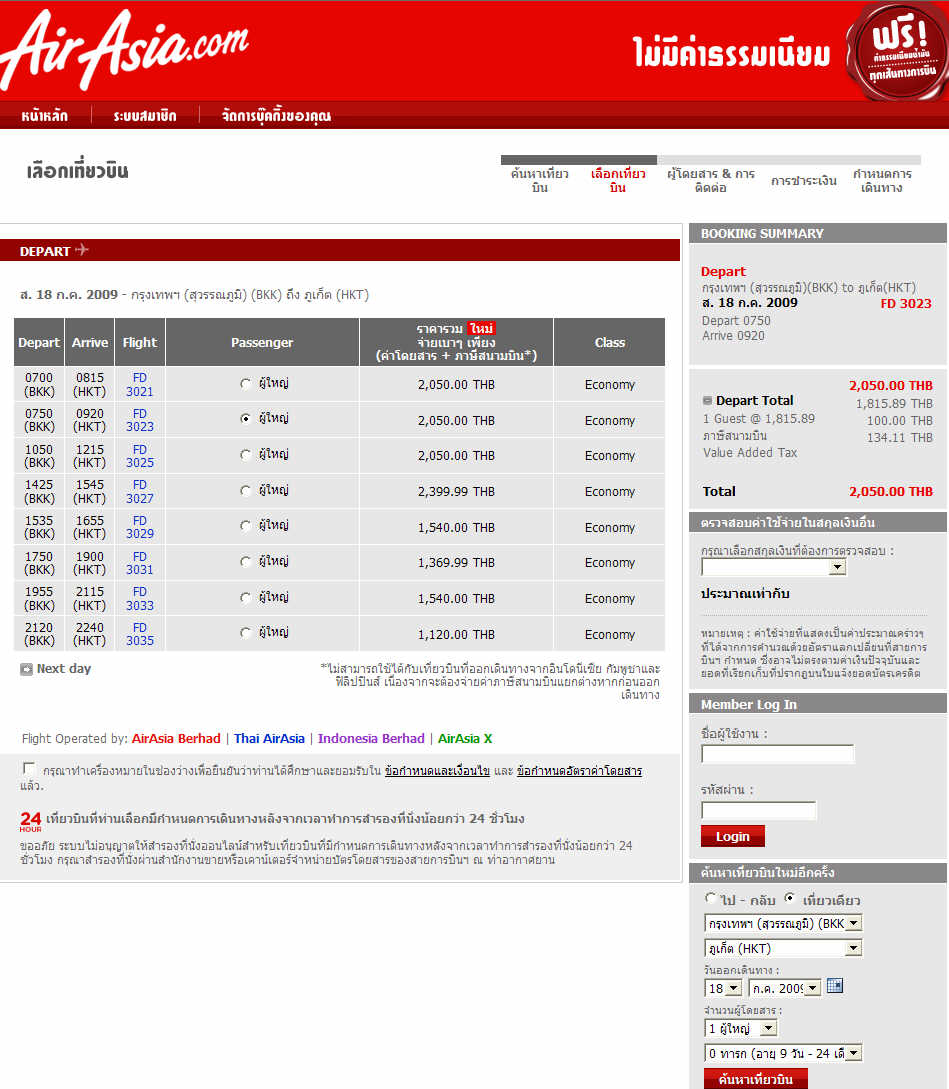Click the 2,399.99 THB fare cell
This screenshot has width=949, height=1089.
tap(456, 492)
